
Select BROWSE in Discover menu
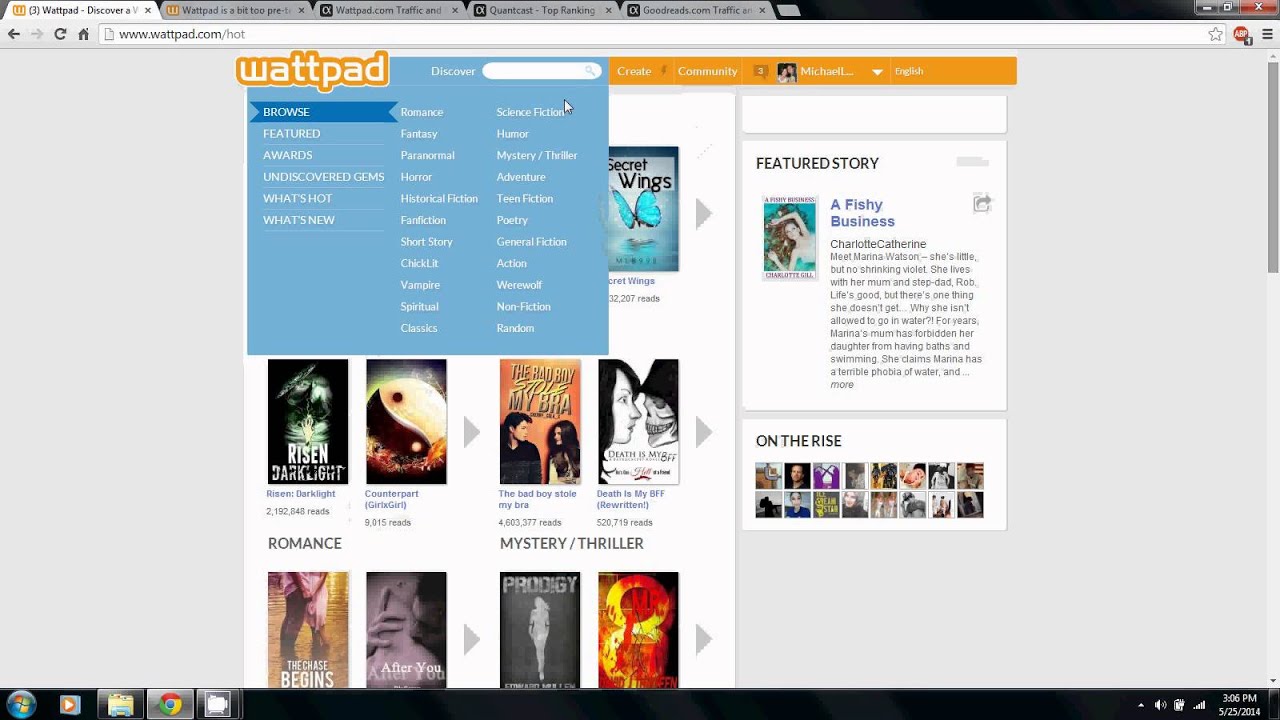pyautogui.click(x=322, y=112)
